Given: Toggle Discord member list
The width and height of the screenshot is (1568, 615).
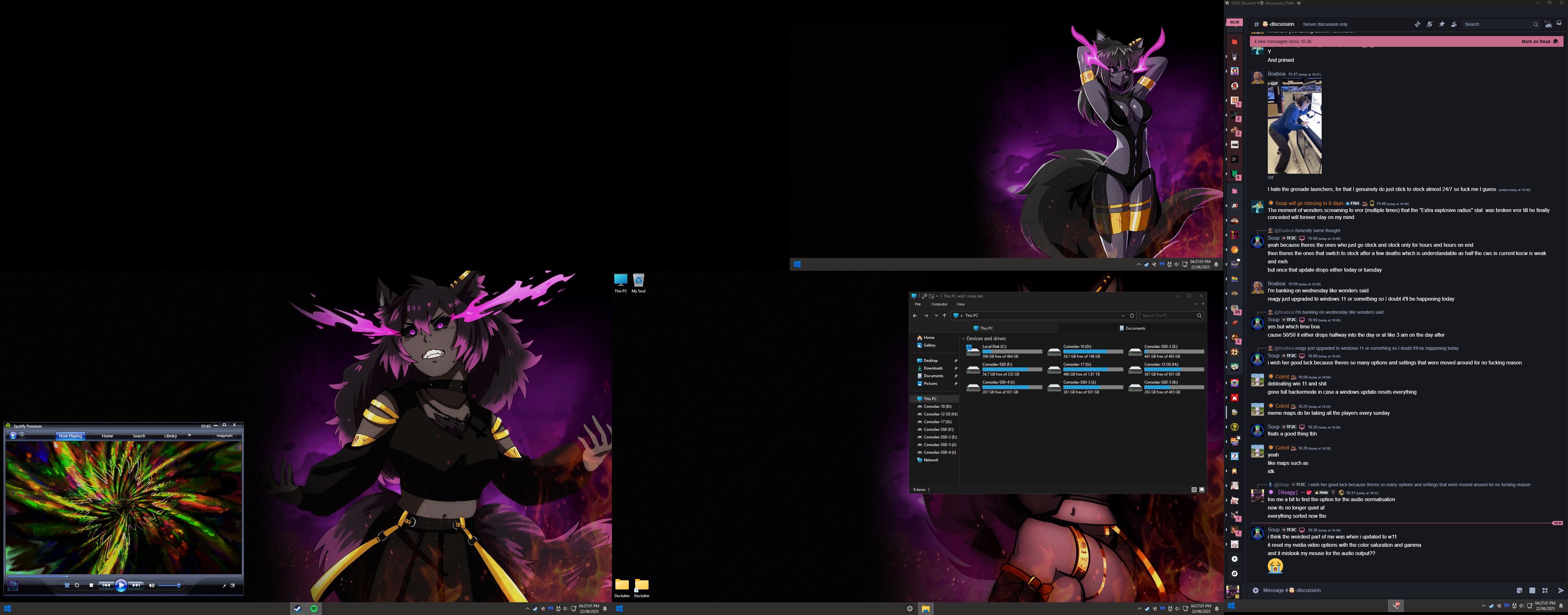Looking at the screenshot, I should 1454,24.
